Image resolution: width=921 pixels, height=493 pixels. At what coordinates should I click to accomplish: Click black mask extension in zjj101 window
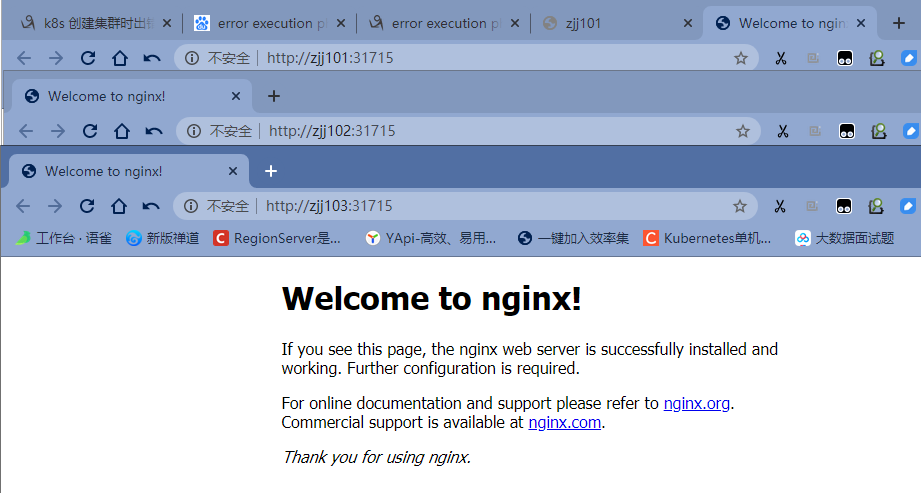845,58
